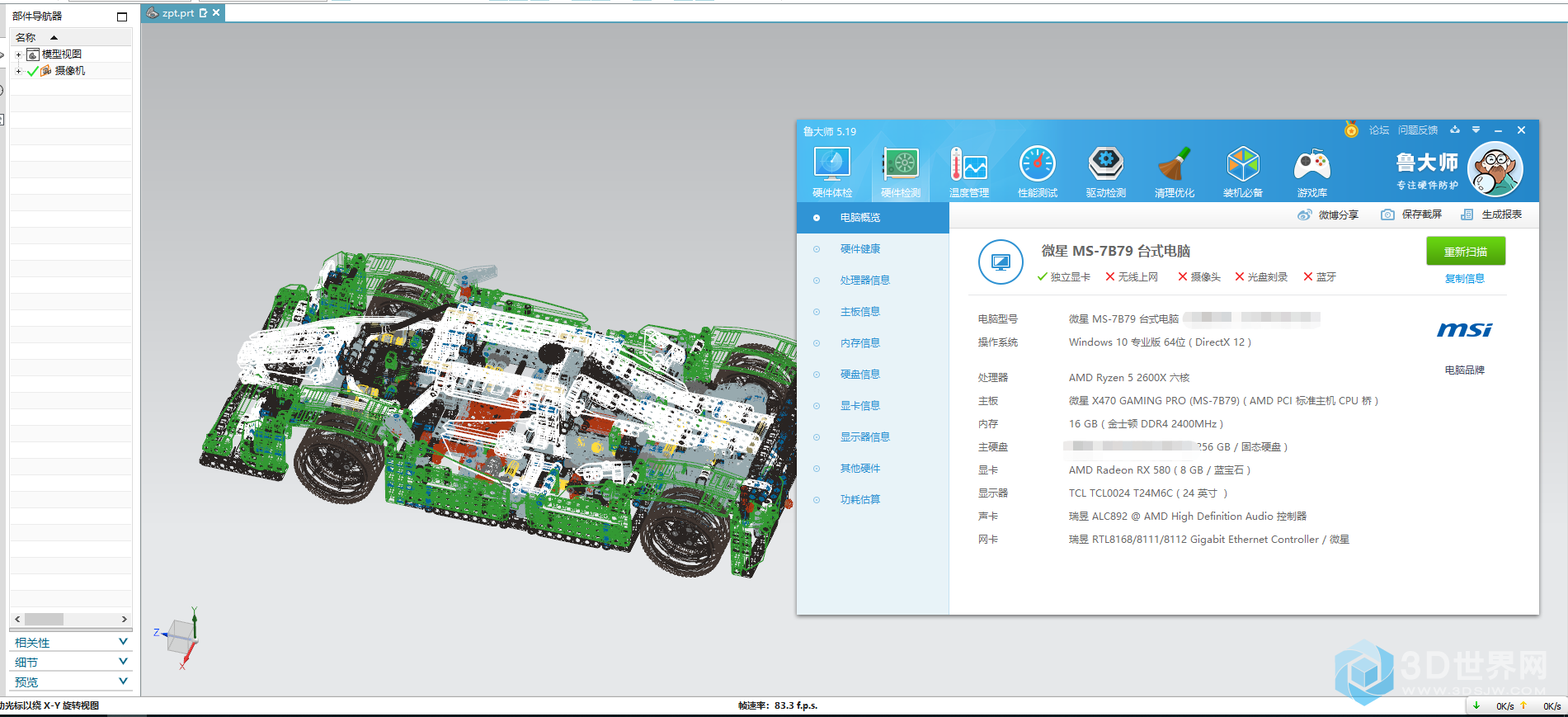Image resolution: width=1568 pixels, height=717 pixels.
Task: Click the download tray icon in Ludashi title bar
Action: (1455, 130)
